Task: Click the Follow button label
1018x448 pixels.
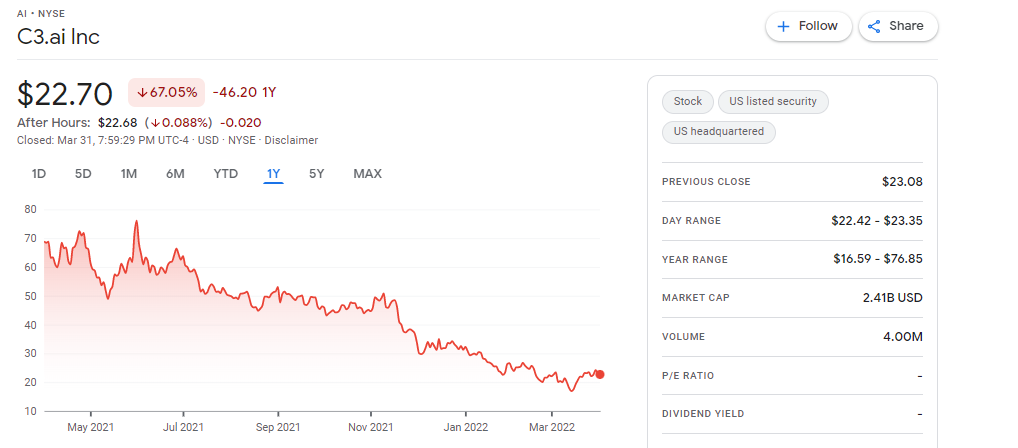Action: pyautogui.click(x=818, y=26)
